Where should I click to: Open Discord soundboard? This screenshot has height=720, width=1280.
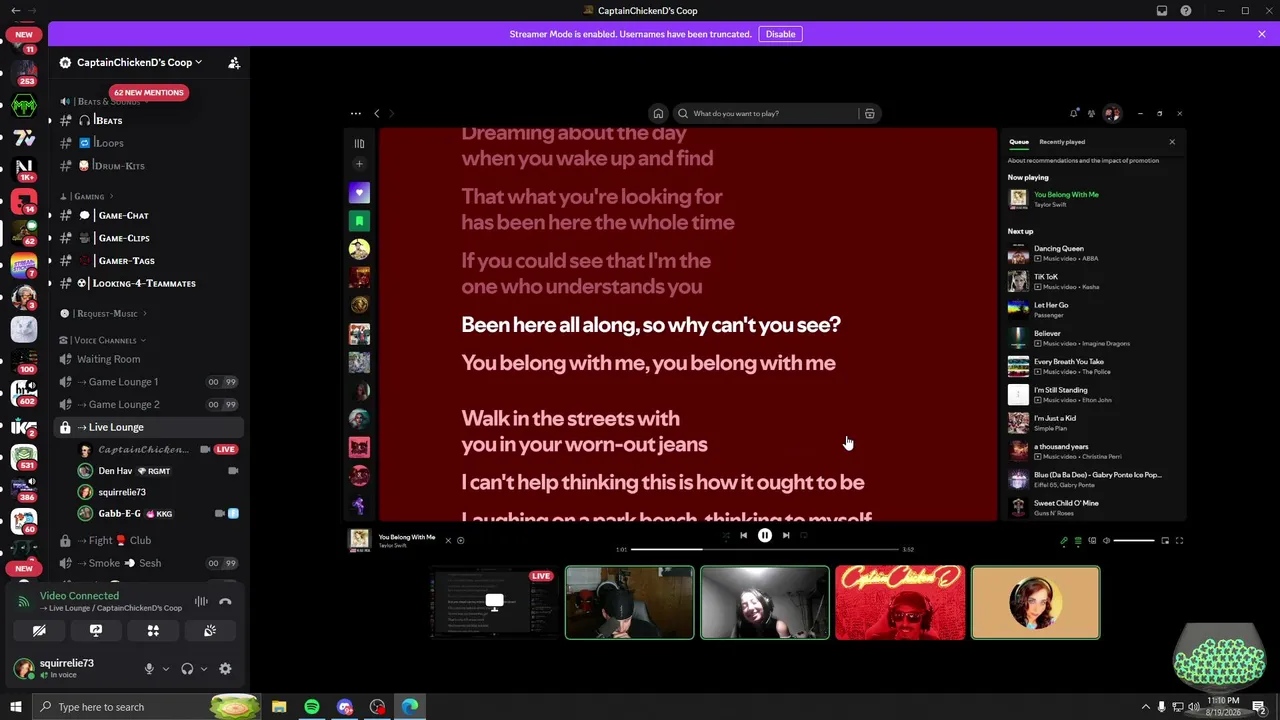pos(210,631)
